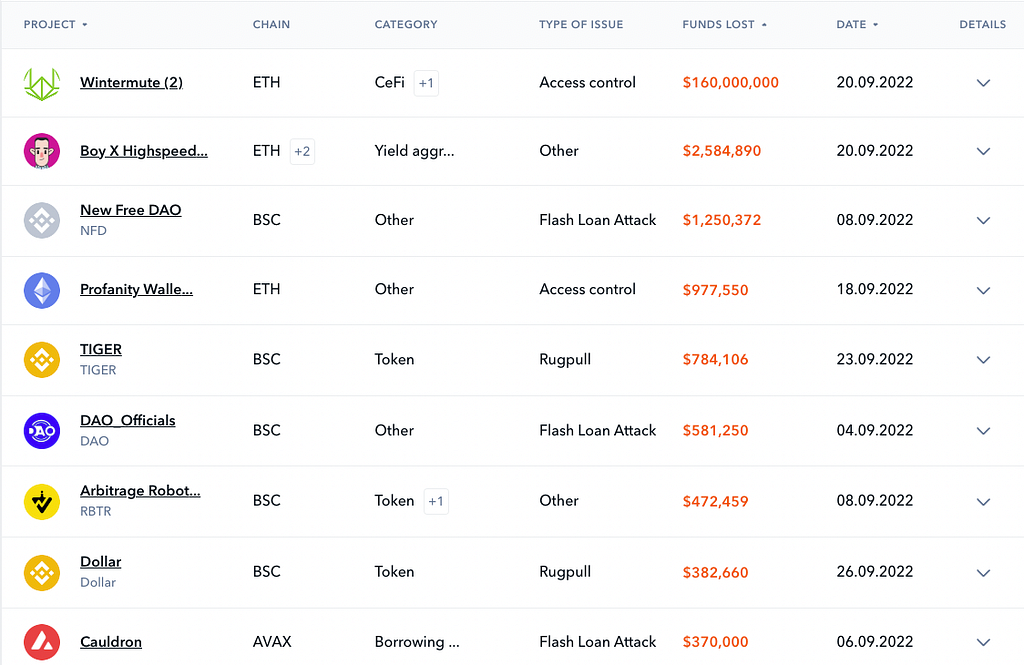Click the Wintermute green logo icon

42,83
